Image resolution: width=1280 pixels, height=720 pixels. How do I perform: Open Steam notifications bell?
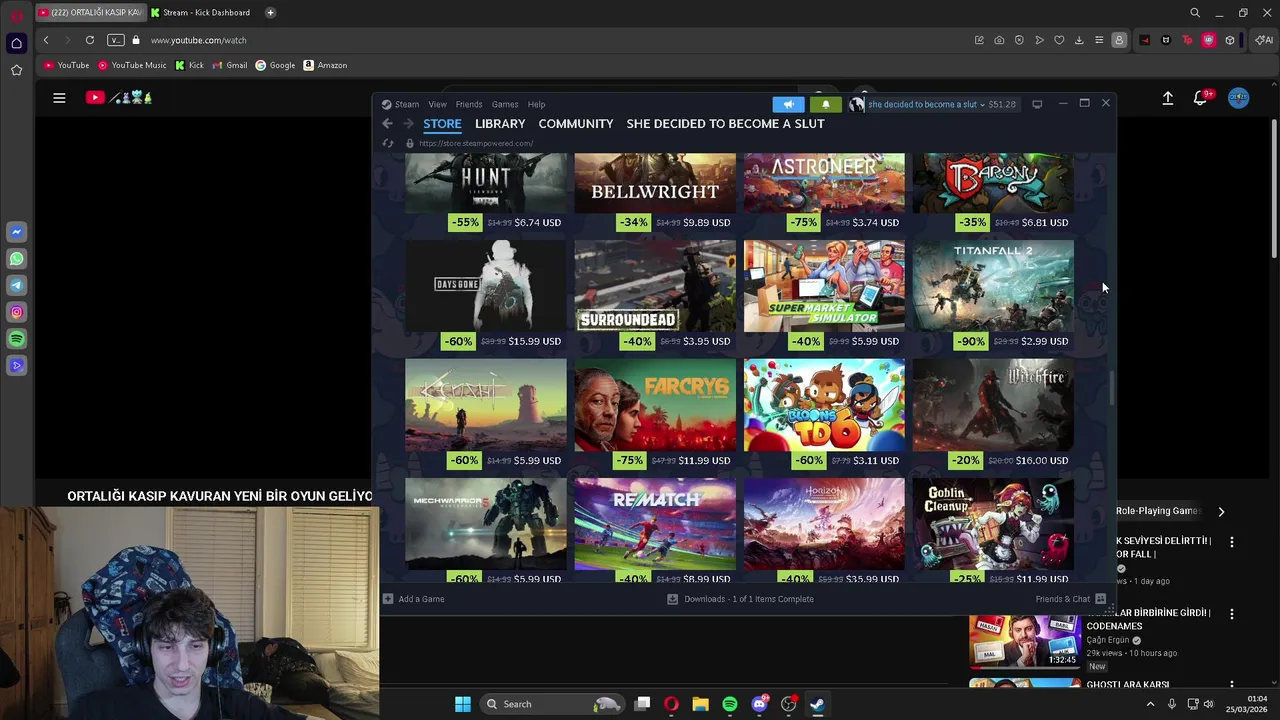point(825,104)
